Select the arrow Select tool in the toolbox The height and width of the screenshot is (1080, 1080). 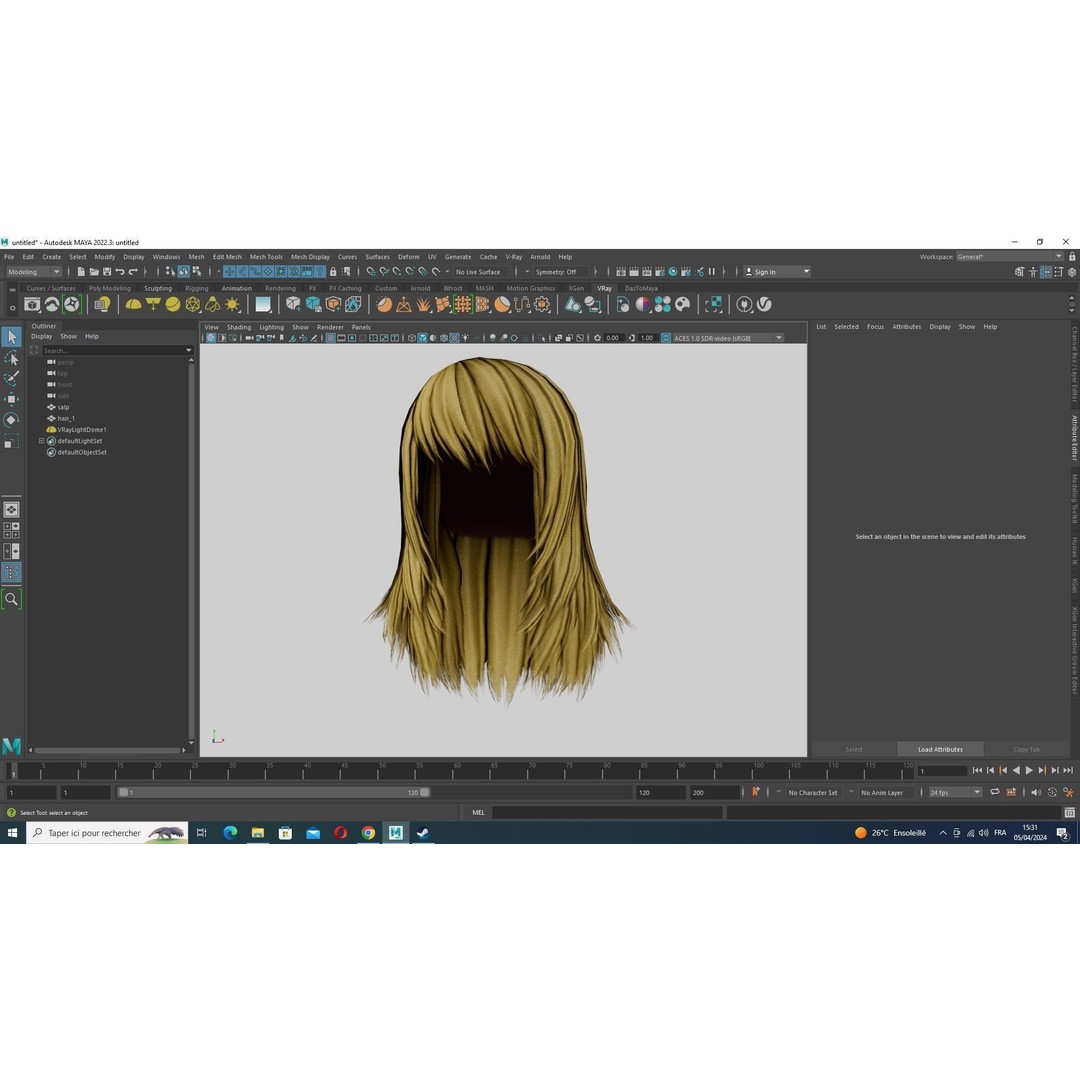coord(12,337)
